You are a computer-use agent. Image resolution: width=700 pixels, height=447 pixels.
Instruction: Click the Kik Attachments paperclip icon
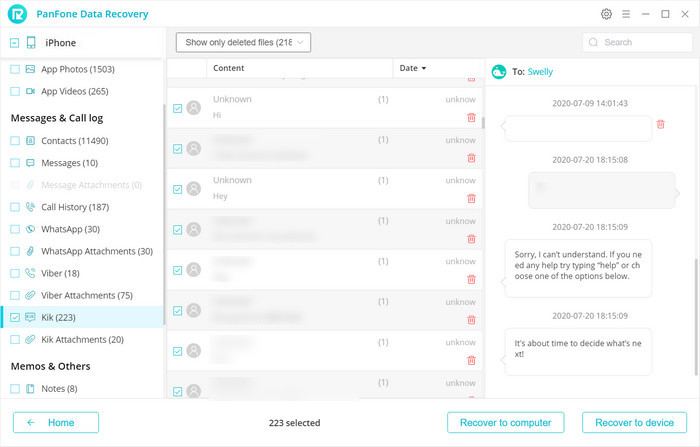pos(30,339)
